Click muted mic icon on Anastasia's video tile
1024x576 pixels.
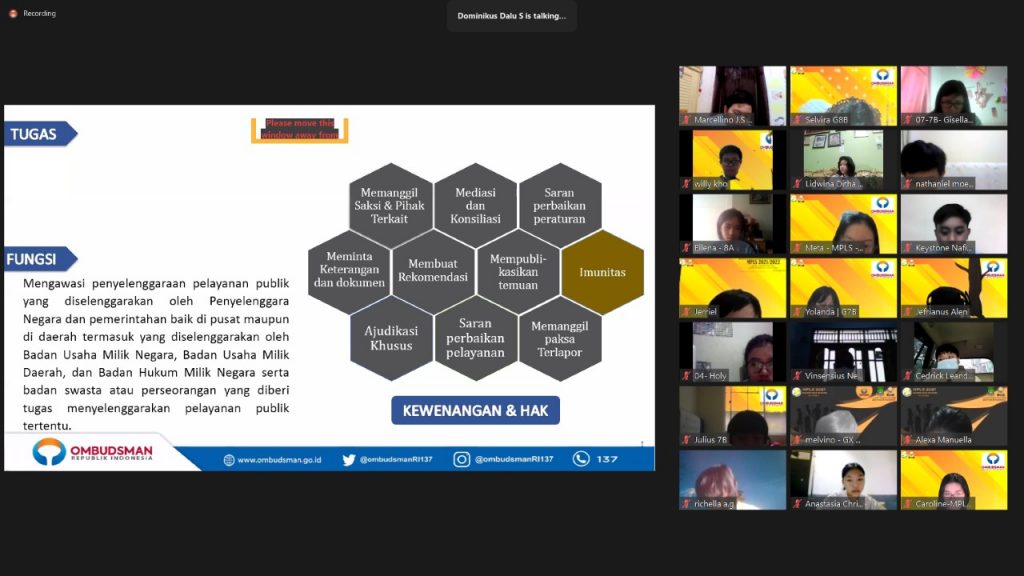tap(797, 504)
